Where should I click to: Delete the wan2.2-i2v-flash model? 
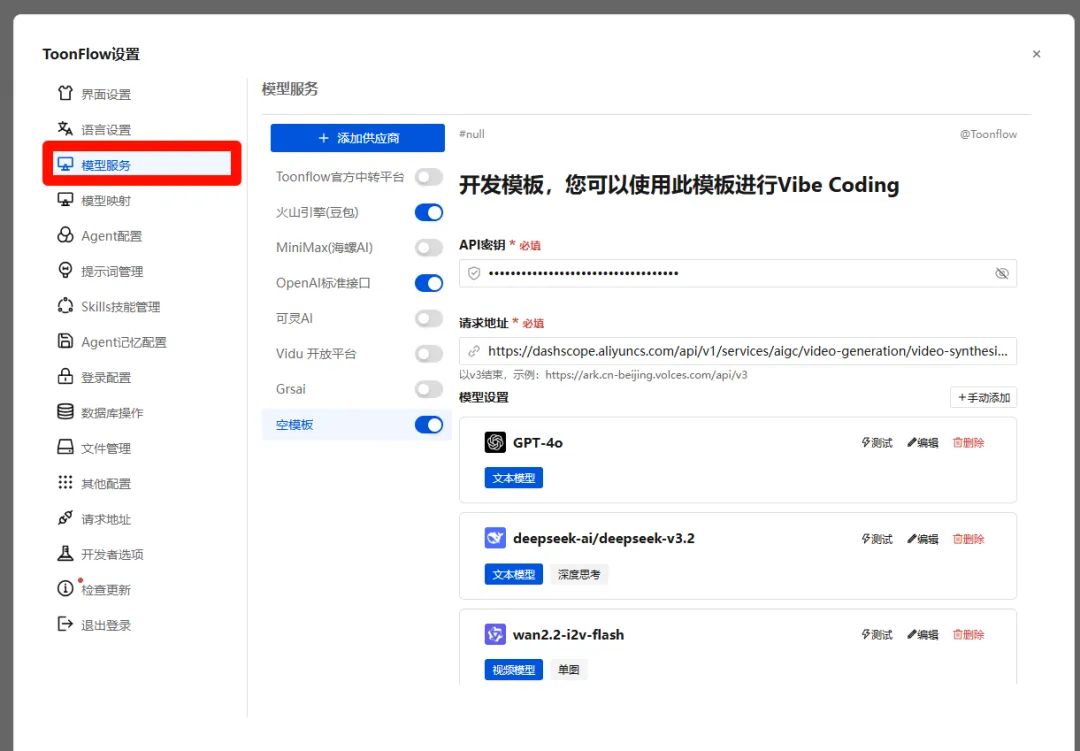[x=968, y=634]
